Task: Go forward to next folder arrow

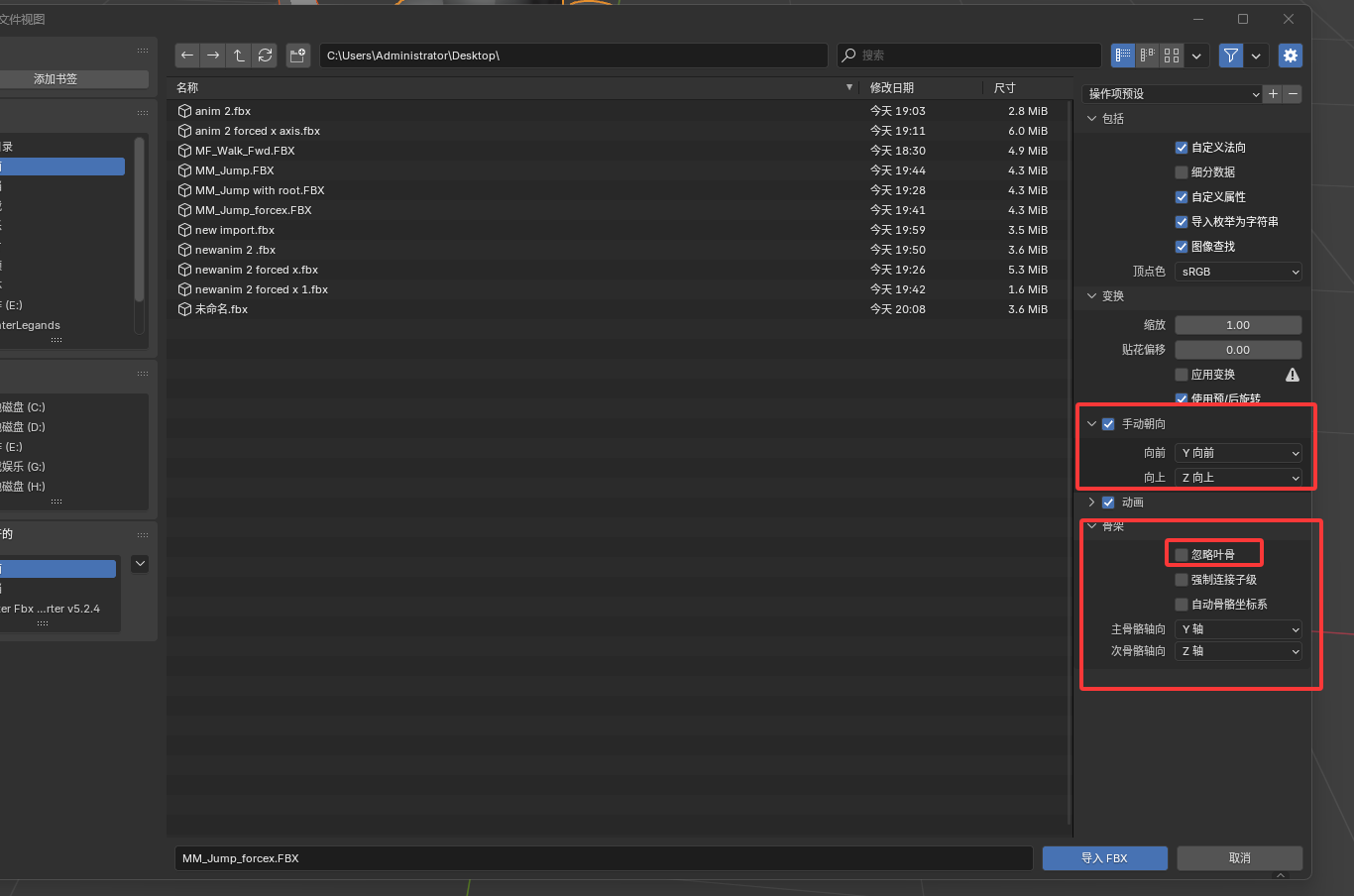Action: (213, 56)
